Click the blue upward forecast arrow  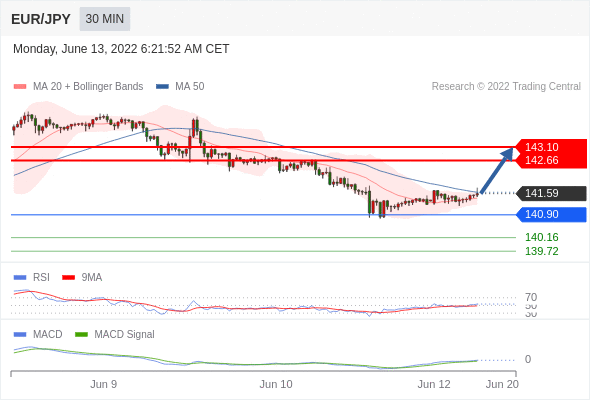497,170
